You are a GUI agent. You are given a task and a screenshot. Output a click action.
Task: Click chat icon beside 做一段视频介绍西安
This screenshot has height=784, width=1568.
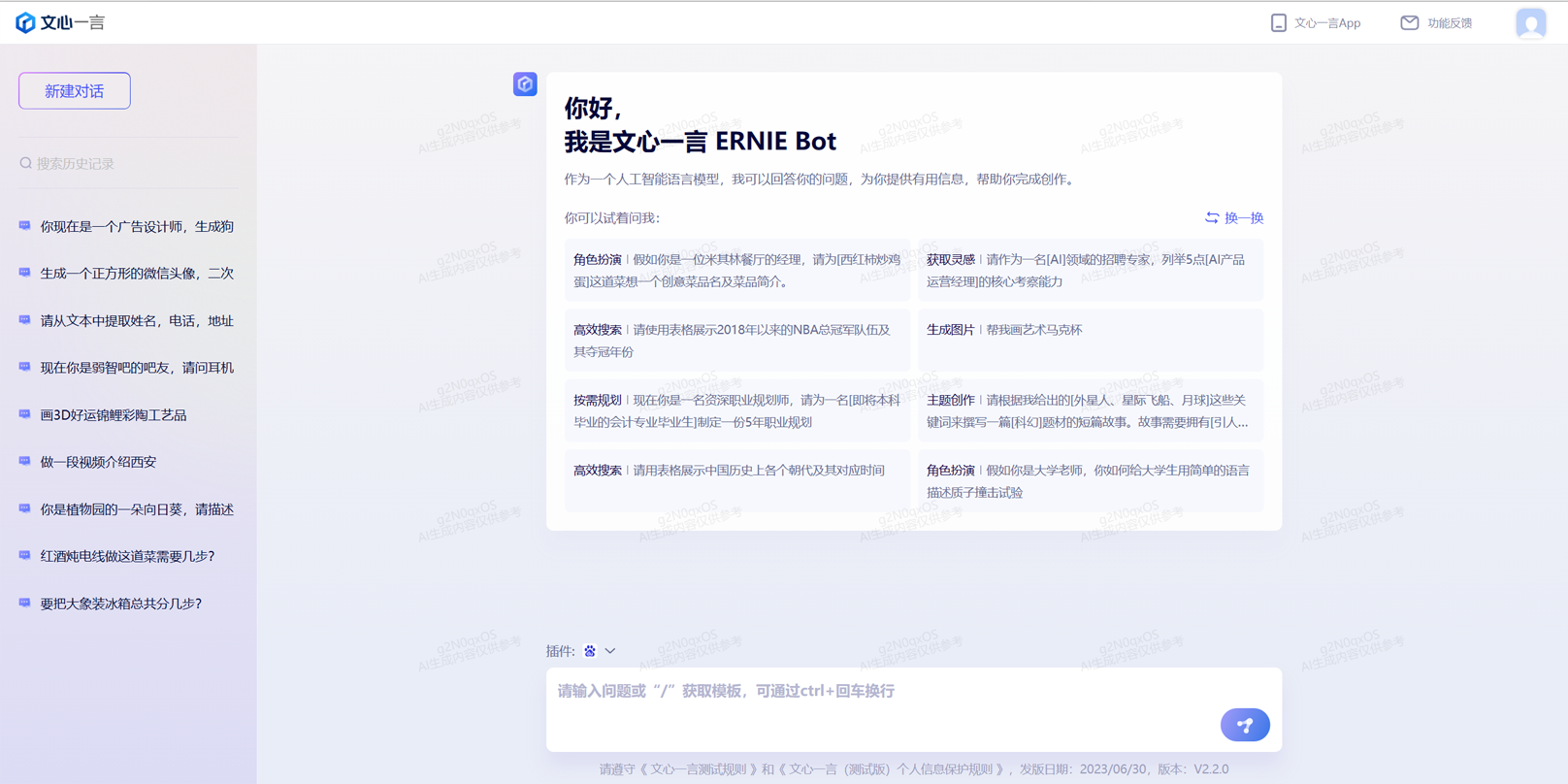click(25, 462)
